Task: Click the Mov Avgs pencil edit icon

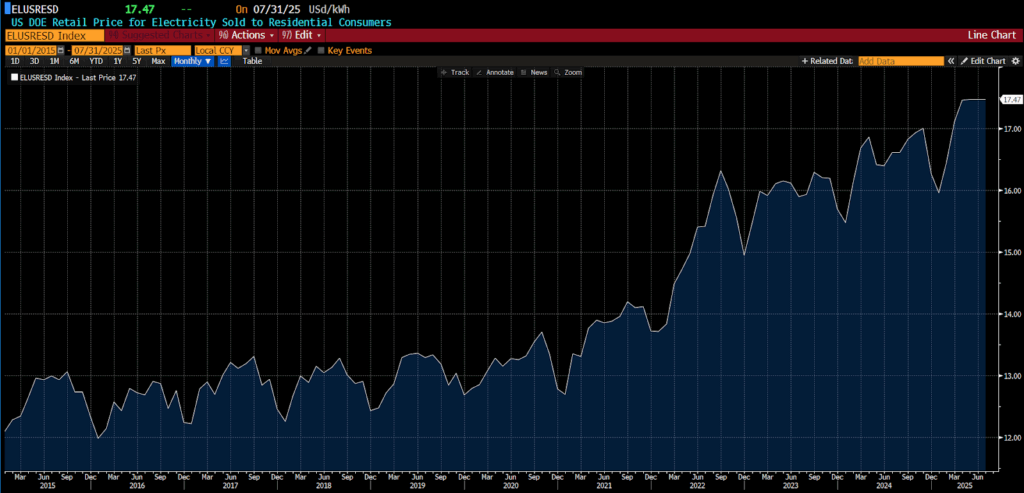Action: (308, 49)
